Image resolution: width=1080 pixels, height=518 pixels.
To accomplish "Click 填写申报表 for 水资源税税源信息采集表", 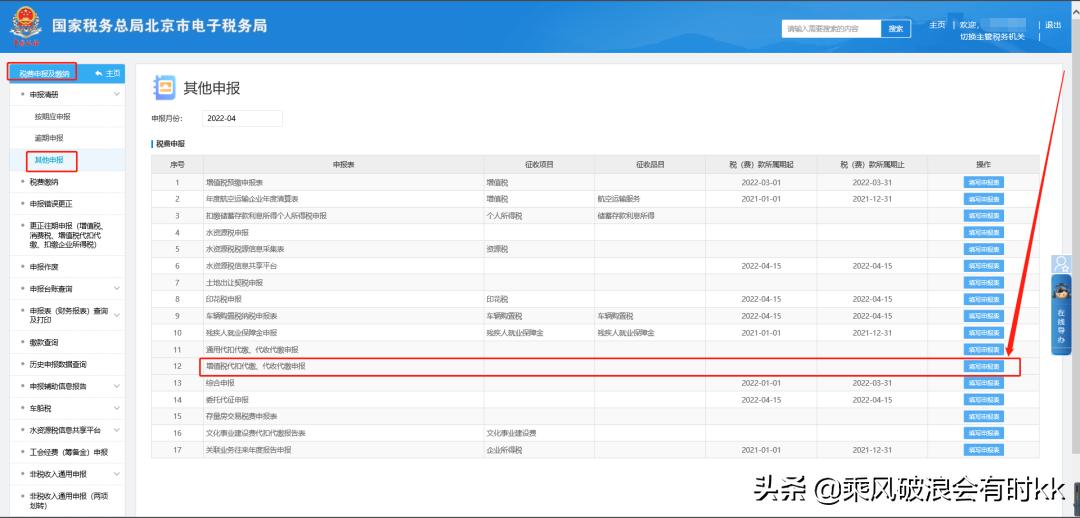I will [984, 249].
